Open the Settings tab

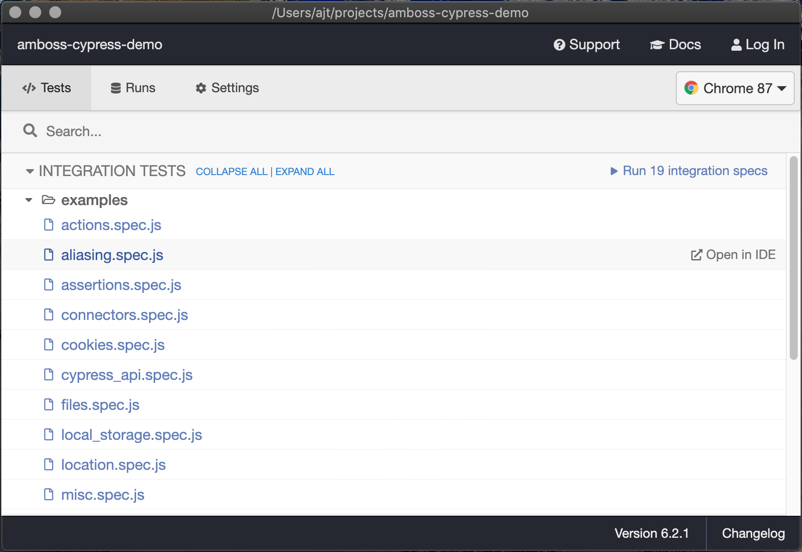click(x=227, y=88)
